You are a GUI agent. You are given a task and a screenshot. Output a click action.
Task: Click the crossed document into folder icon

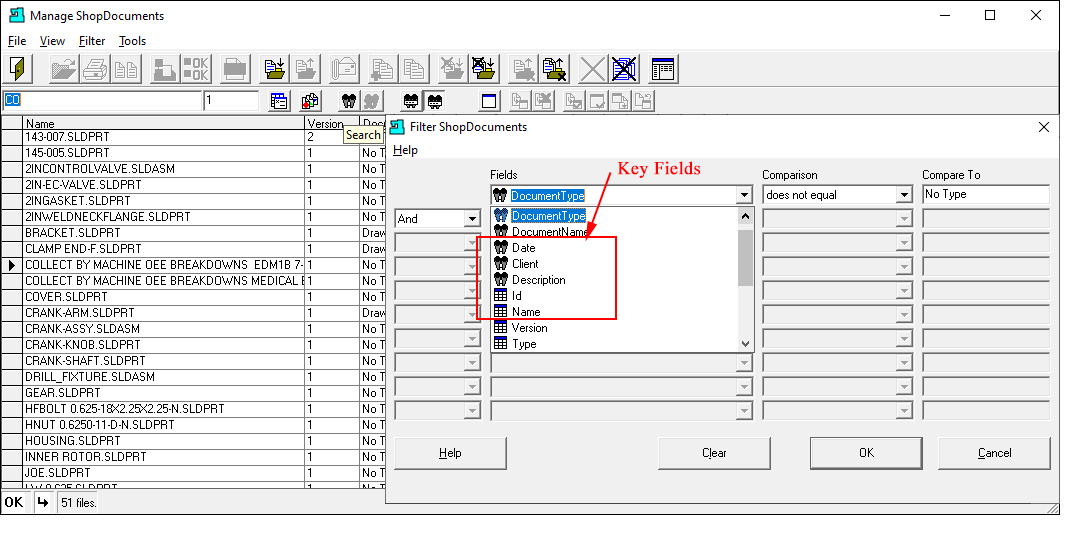pyautogui.click(x=483, y=69)
